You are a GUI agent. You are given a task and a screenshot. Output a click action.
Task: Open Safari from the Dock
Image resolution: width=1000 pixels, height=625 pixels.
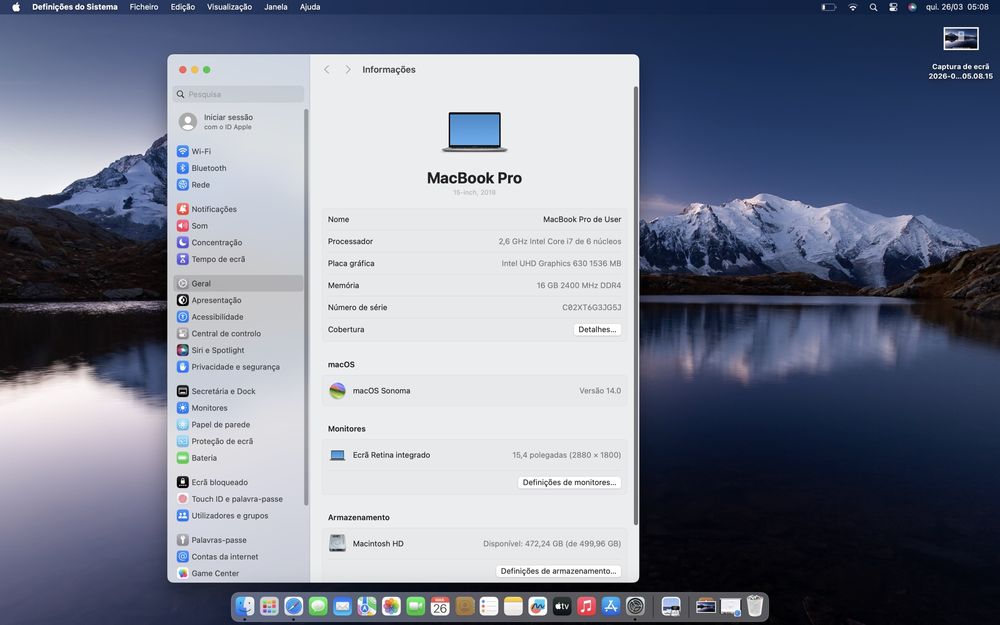pyautogui.click(x=293, y=606)
